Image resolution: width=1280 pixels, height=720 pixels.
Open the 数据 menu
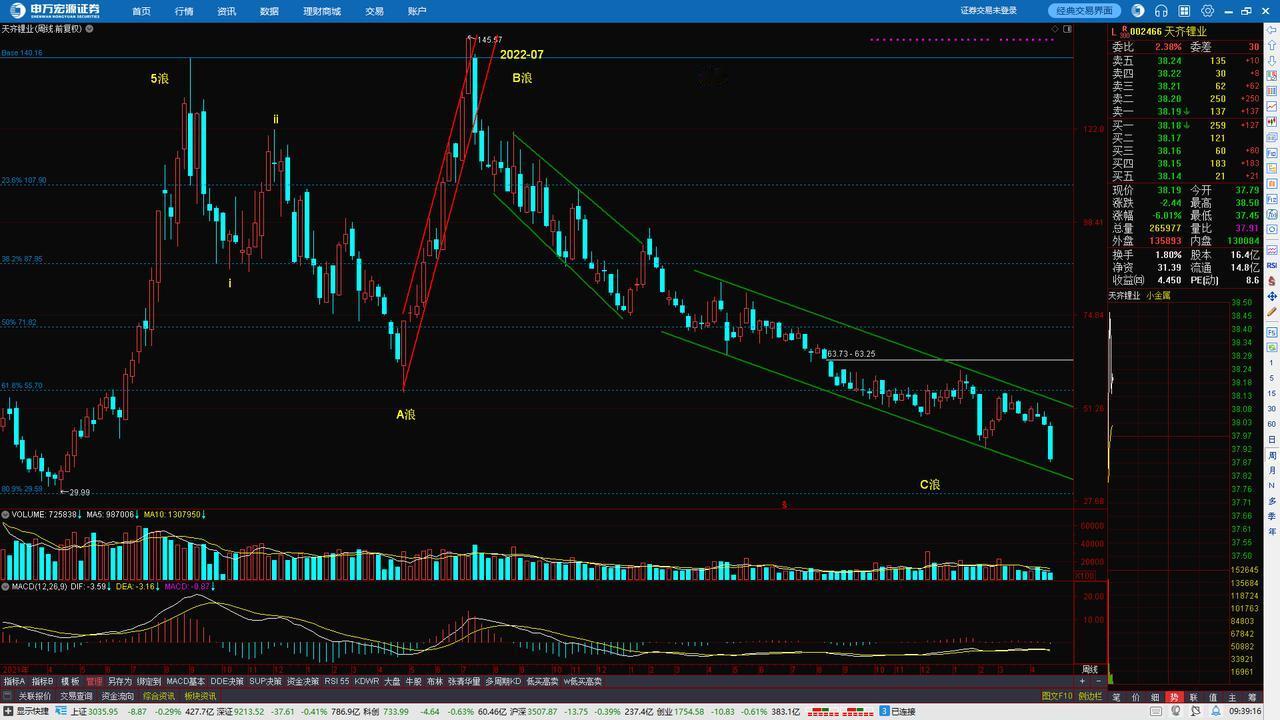tap(269, 11)
